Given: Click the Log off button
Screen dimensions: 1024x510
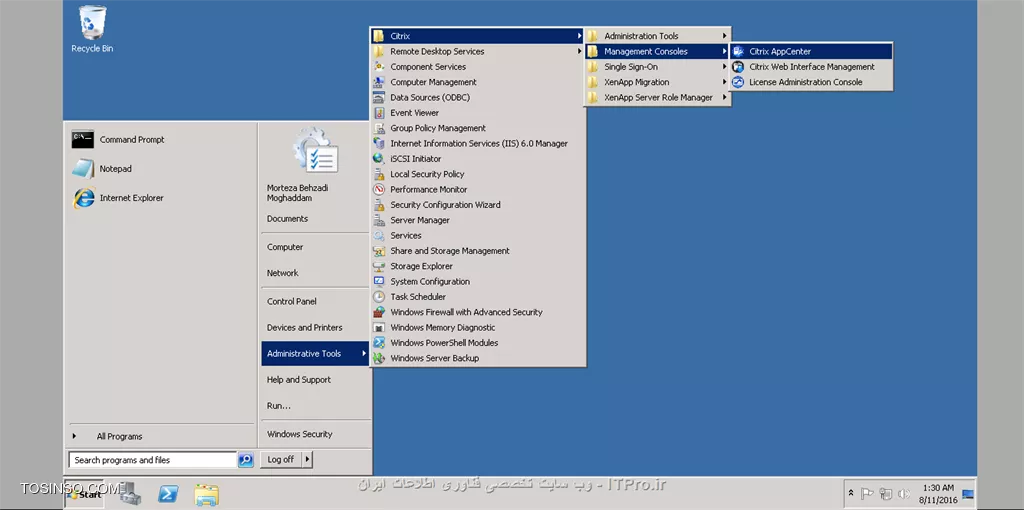Looking at the screenshot, I should (281, 460).
